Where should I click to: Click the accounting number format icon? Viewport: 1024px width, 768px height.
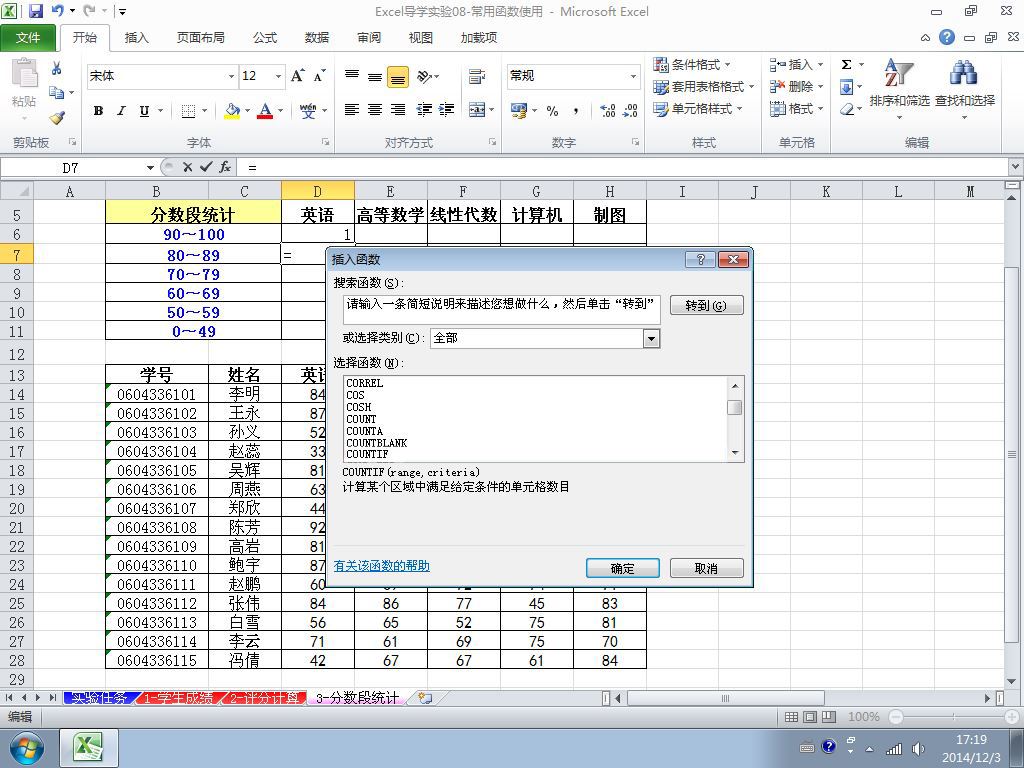coord(519,111)
